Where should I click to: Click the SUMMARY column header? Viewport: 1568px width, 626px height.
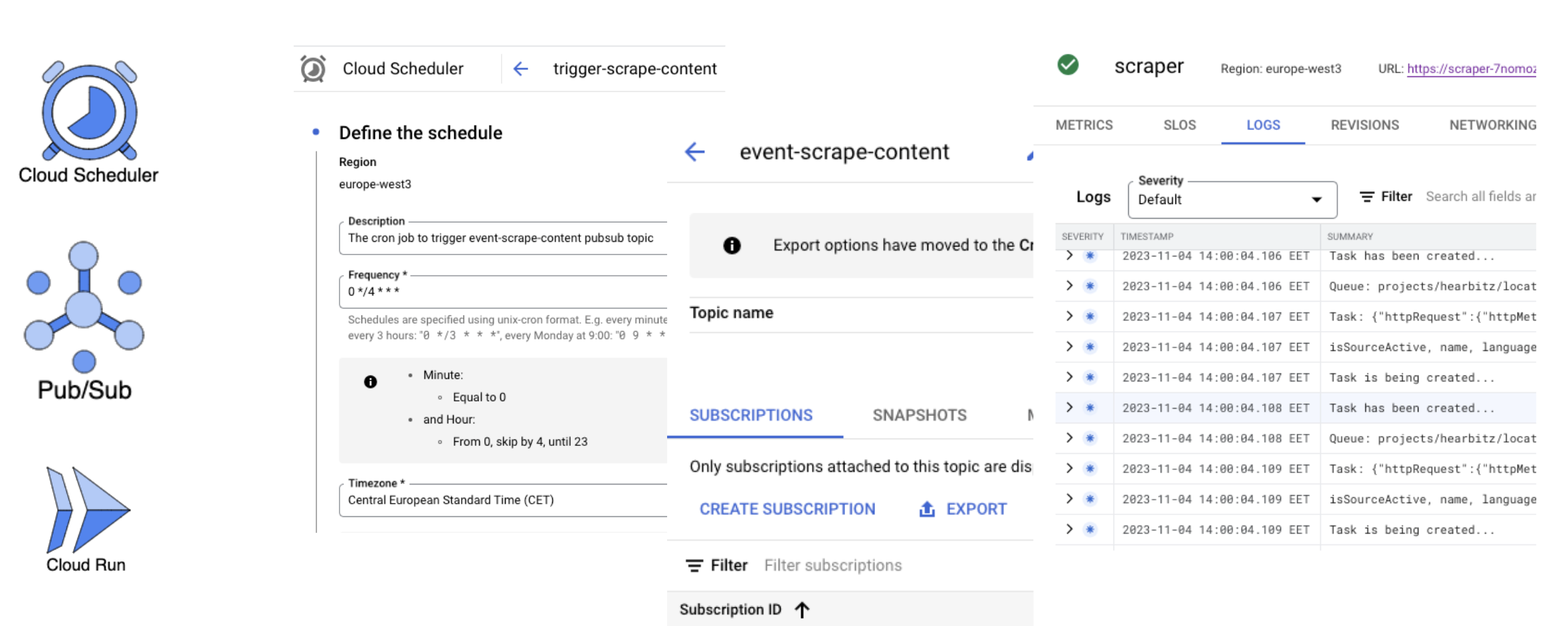tap(1349, 237)
